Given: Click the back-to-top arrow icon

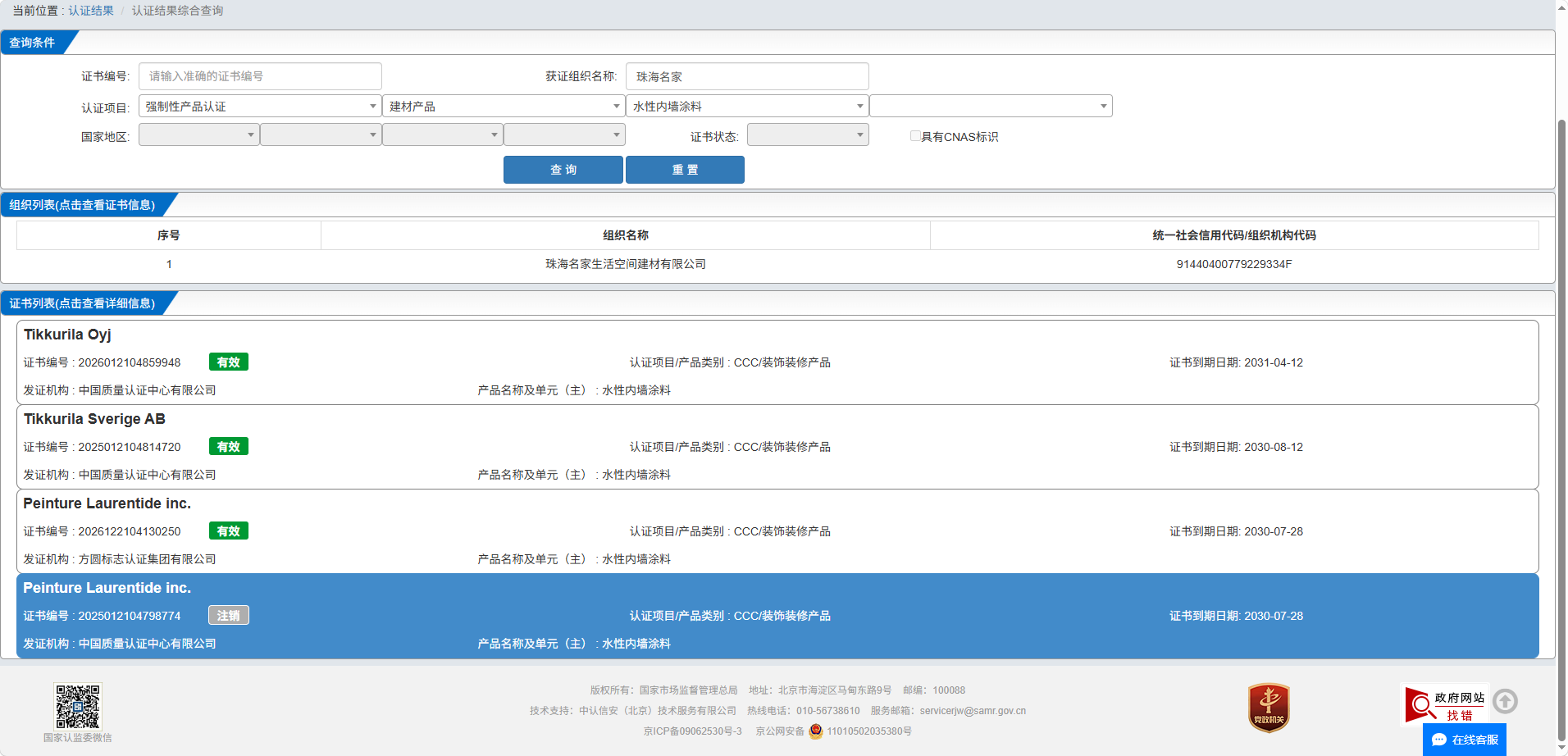Looking at the screenshot, I should click(x=1505, y=701).
